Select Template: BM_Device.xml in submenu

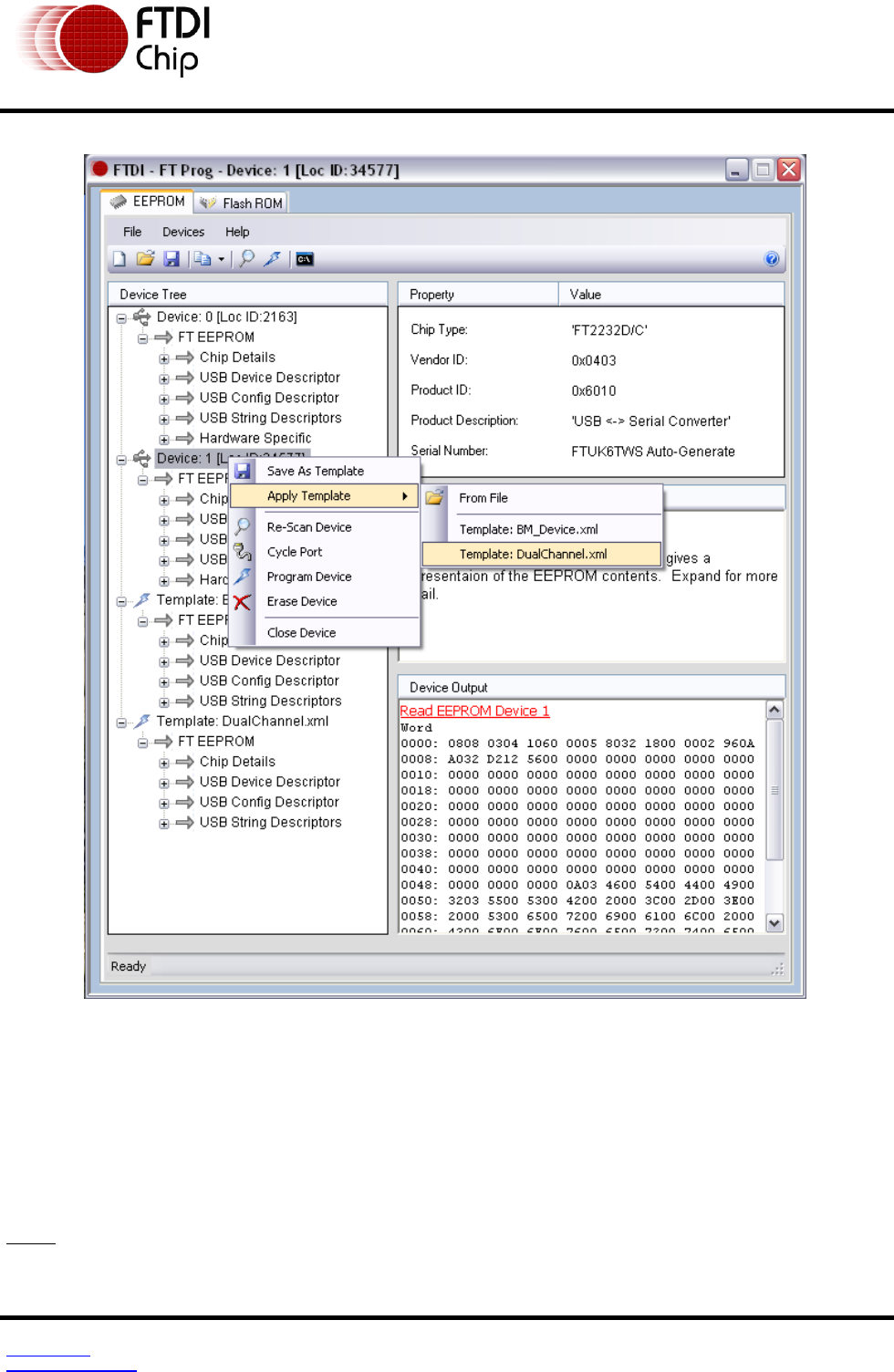[x=543, y=529]
